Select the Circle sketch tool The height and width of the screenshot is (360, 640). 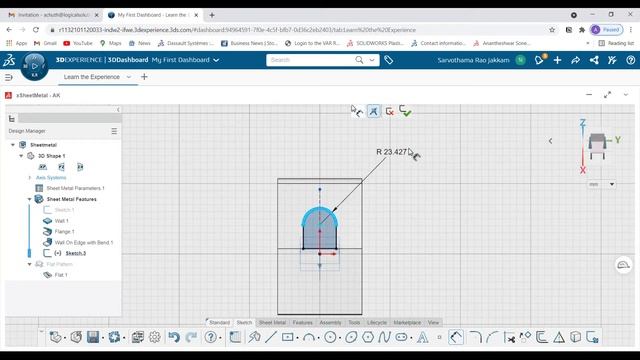pos(330,337)
